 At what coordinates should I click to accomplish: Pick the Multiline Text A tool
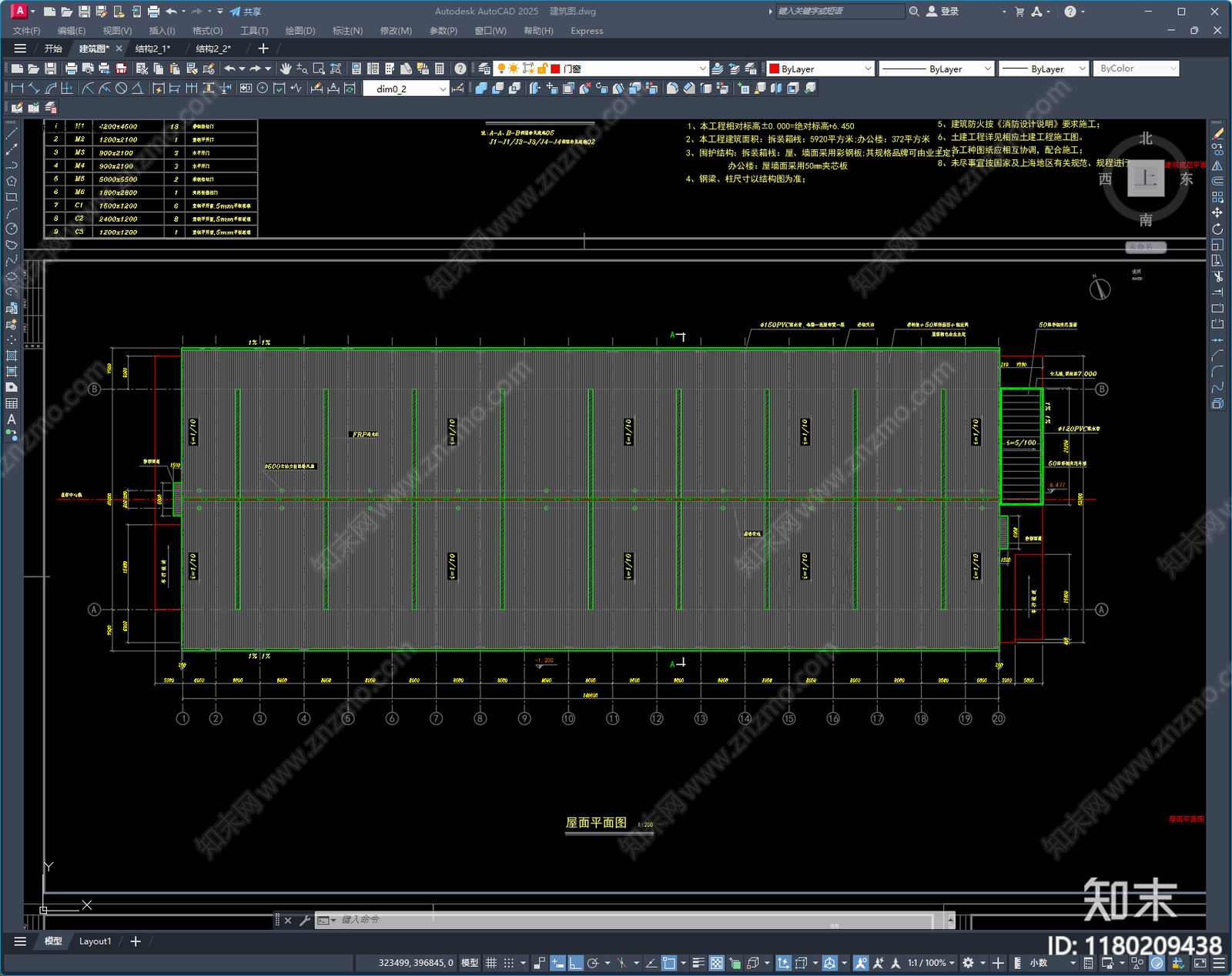[12, 419]
